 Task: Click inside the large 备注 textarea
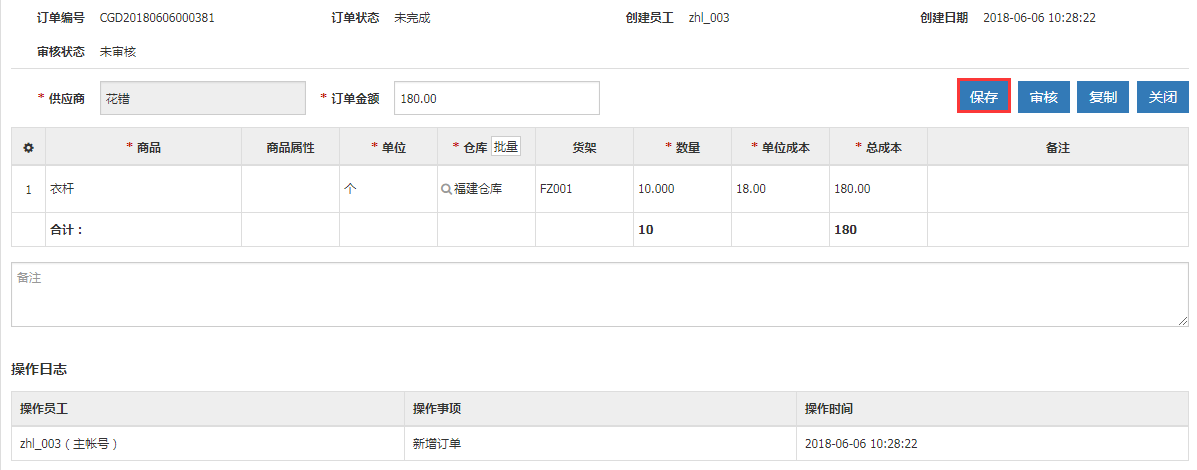pos(598,295)
